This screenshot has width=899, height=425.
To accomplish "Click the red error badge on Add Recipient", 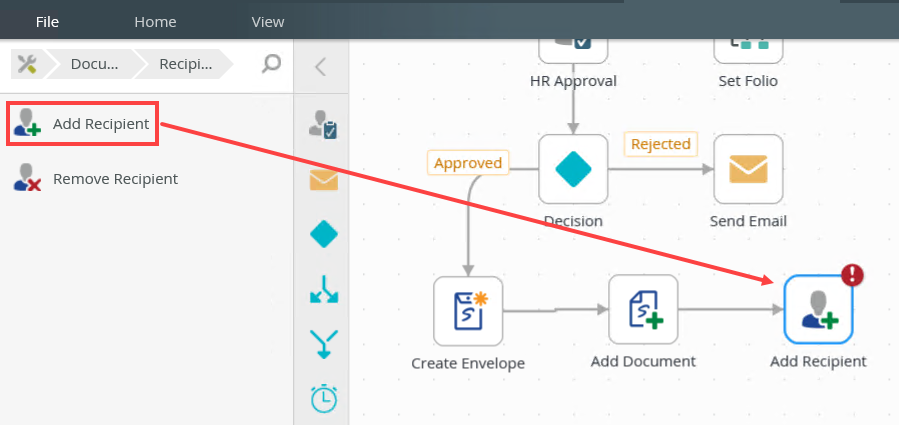I will (x=853, y=275).
